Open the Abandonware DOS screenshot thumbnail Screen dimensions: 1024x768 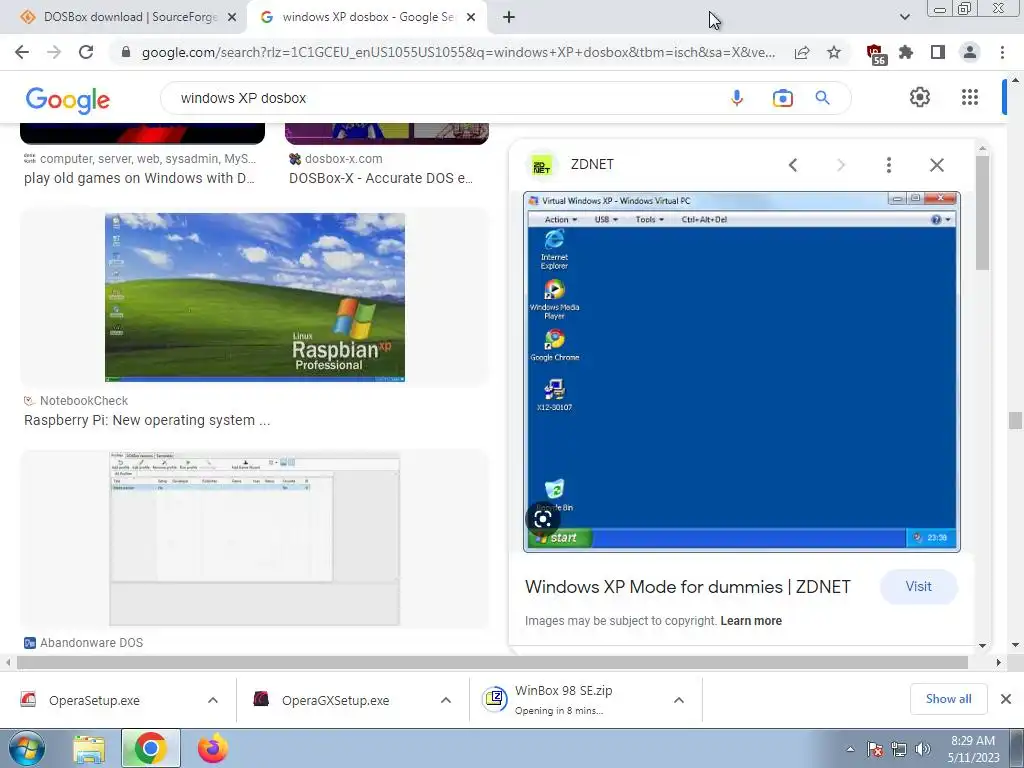[x=255, y=538]
